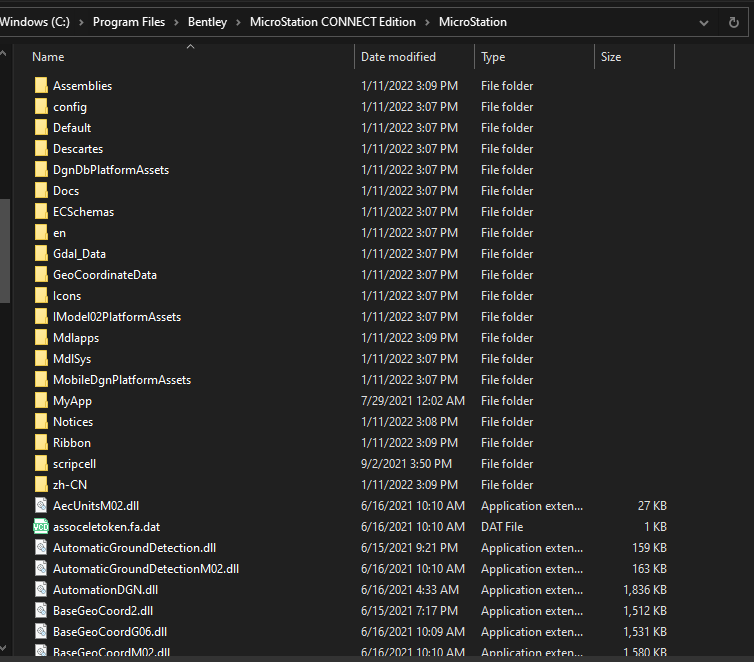Select the IModel02PlatformAssets folder name
This screenshot has width=754, height=662.
pos(117,317)
